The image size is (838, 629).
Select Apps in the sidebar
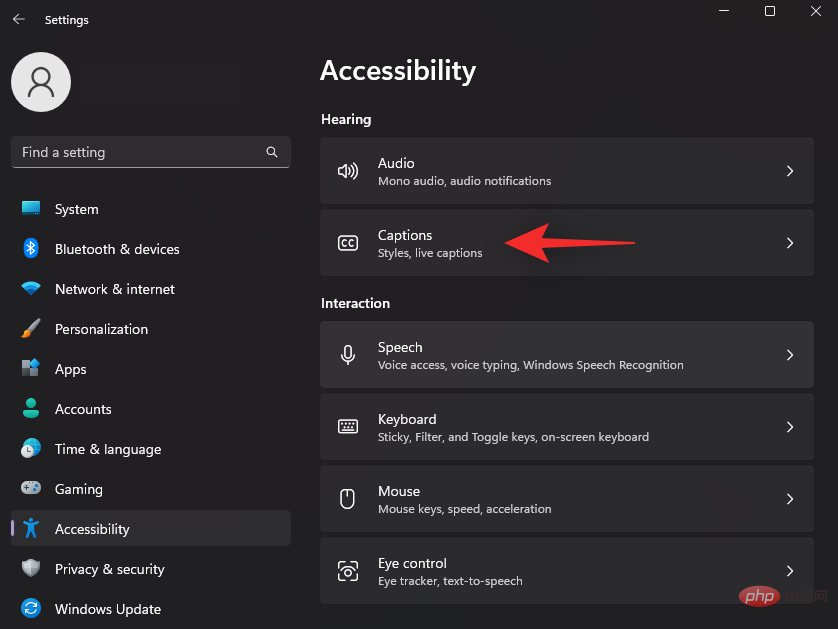(151, 369)
